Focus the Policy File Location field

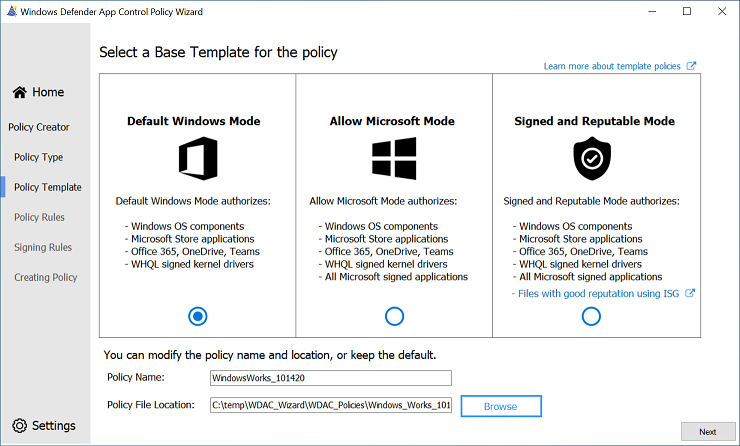point(330,405)
